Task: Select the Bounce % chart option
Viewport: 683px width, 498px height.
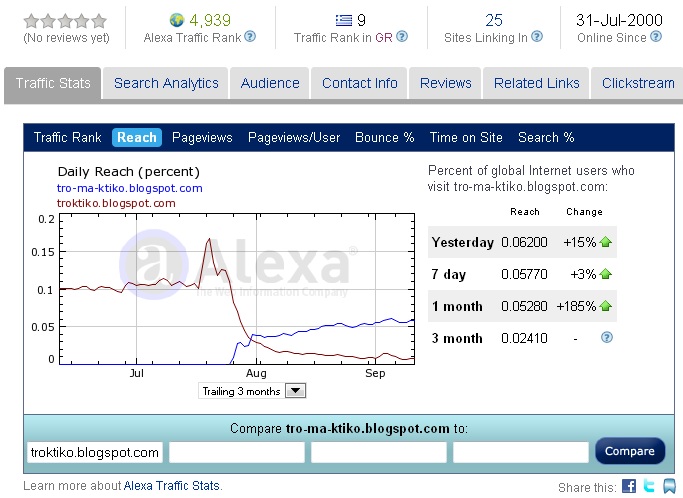Action: (385, 138)
